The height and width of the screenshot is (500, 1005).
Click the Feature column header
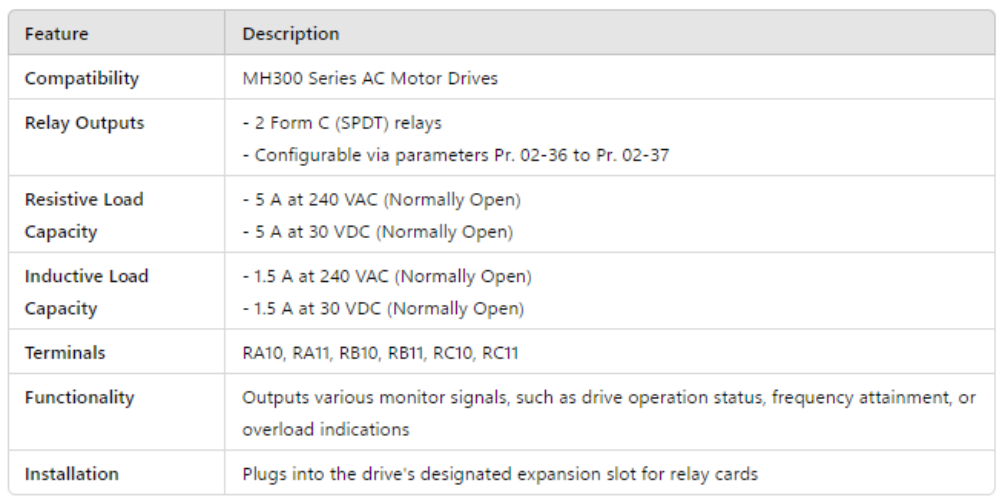[56, 34]
